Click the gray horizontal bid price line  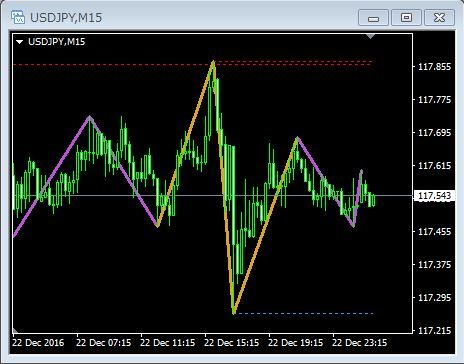coord(213,195)
